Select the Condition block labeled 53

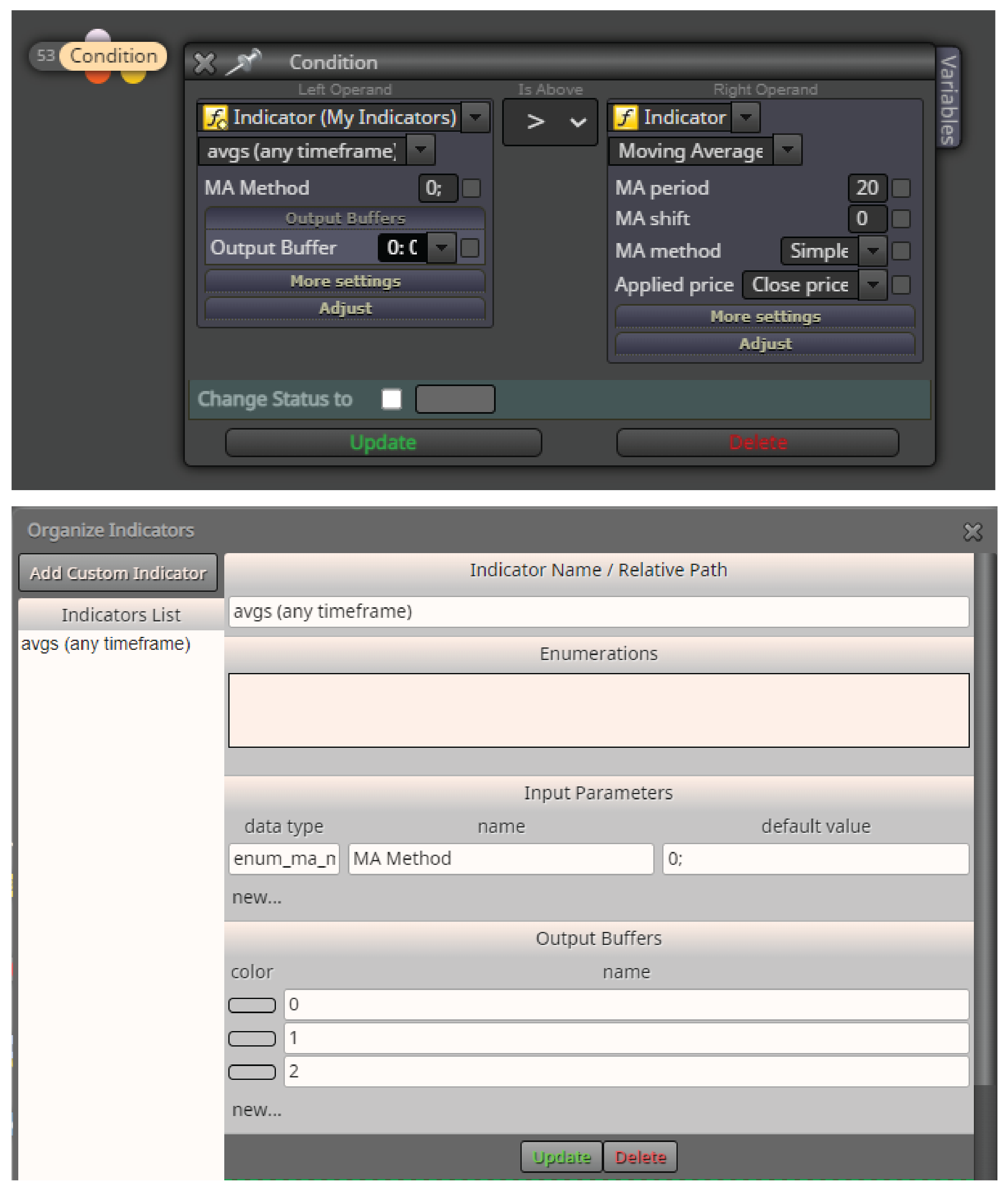pyautogui.click(x=113, y=56)
